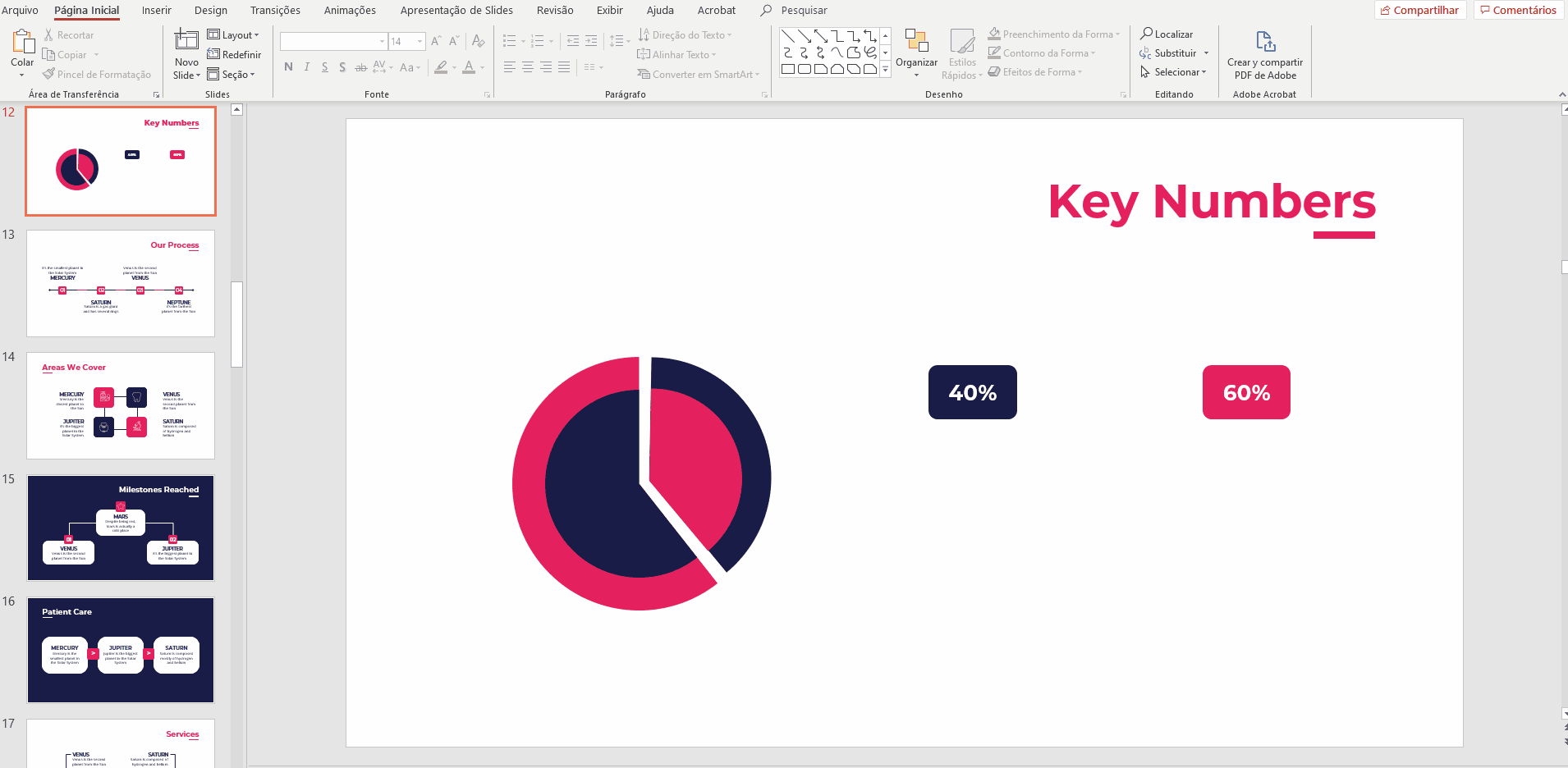
Task: Toggle bold (N) formatting
Action: 288,67
